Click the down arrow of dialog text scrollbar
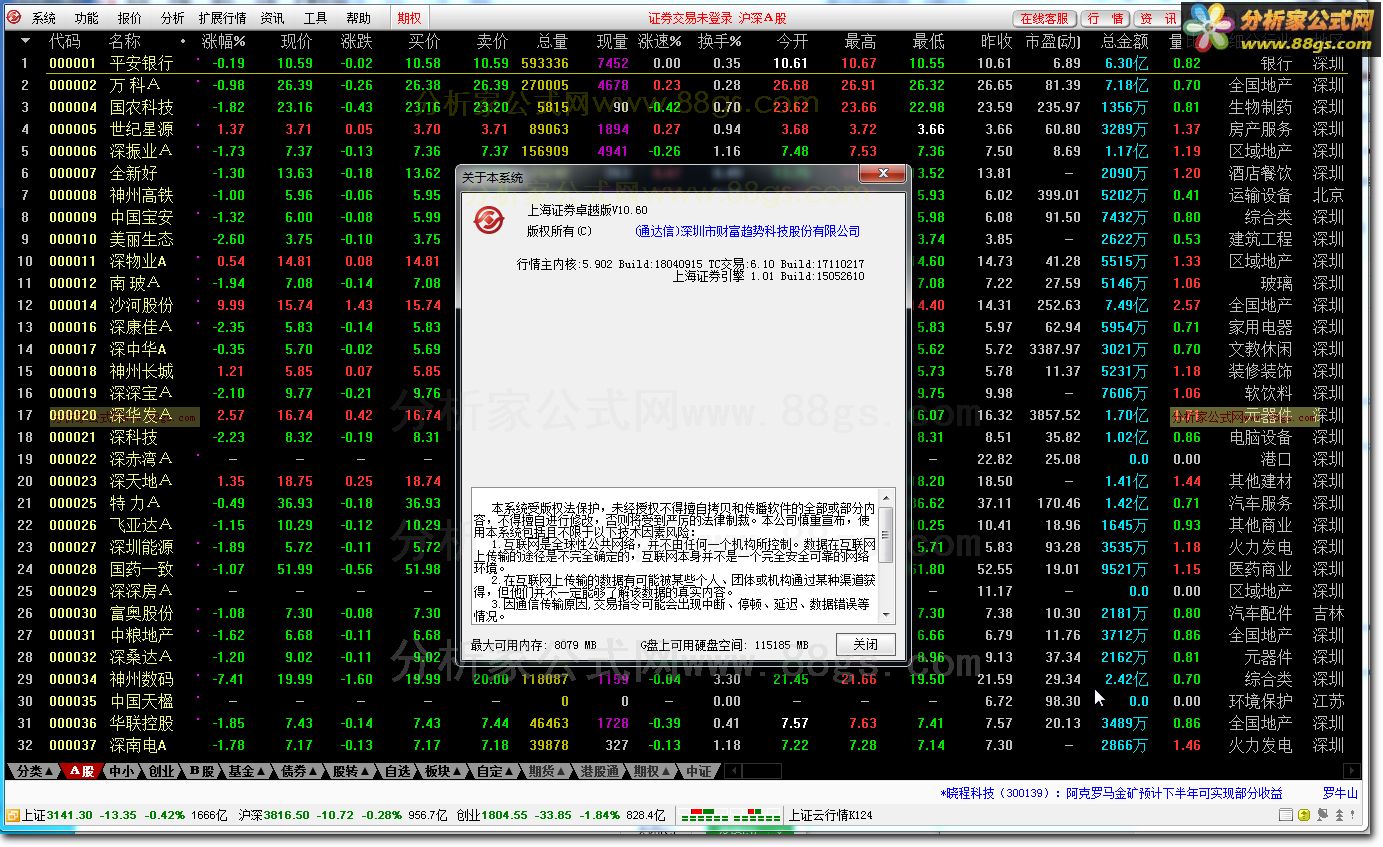 coord(885,616)
